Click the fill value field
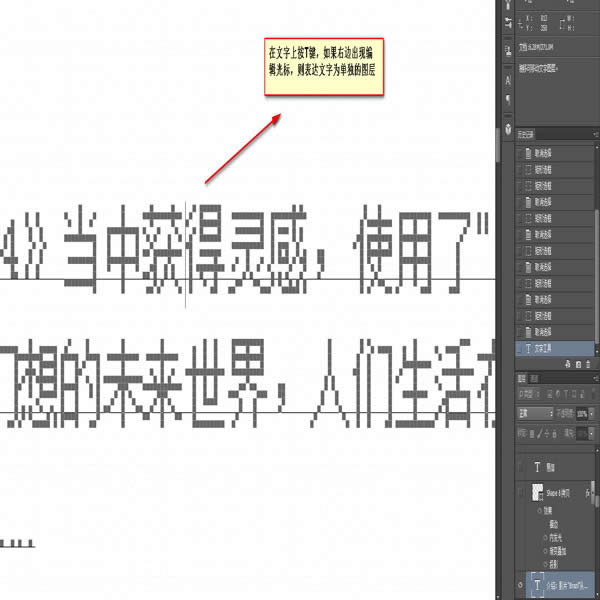The image size is (600, 600). [582, 434]
